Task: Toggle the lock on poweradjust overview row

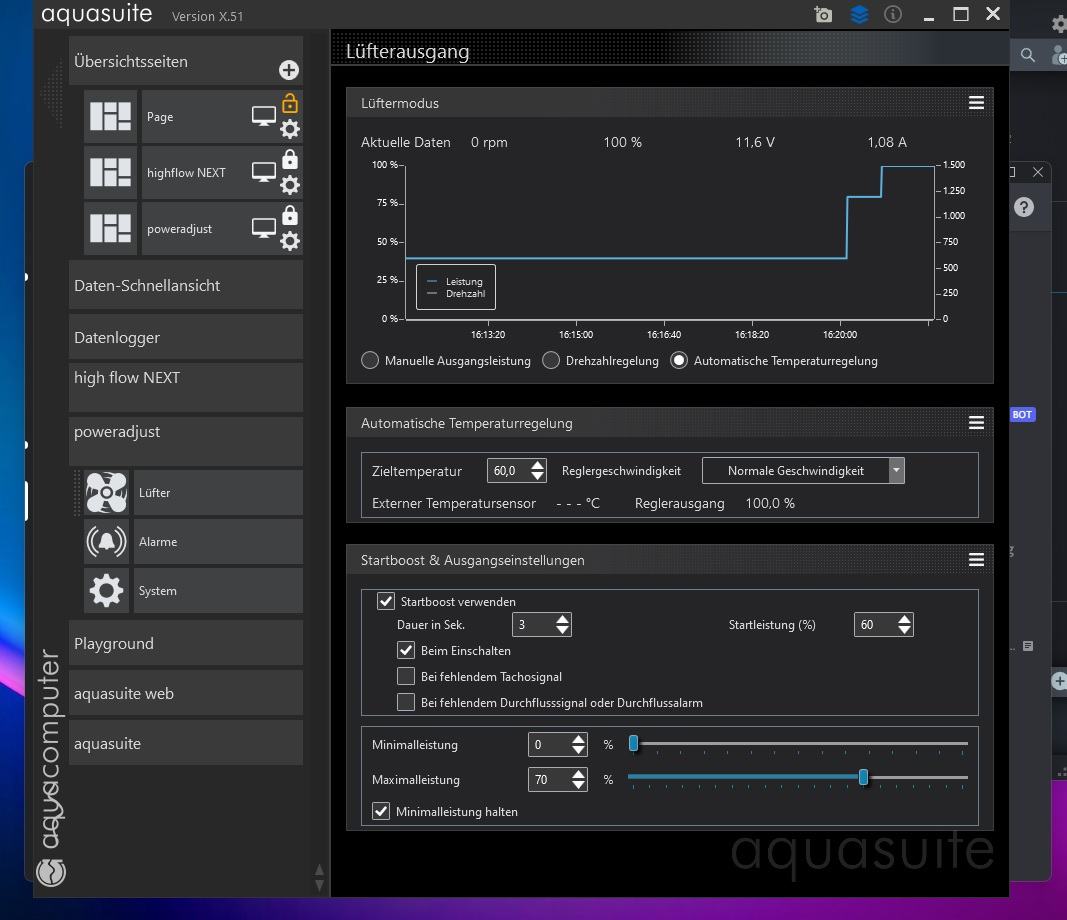Action: click(290, 214)
